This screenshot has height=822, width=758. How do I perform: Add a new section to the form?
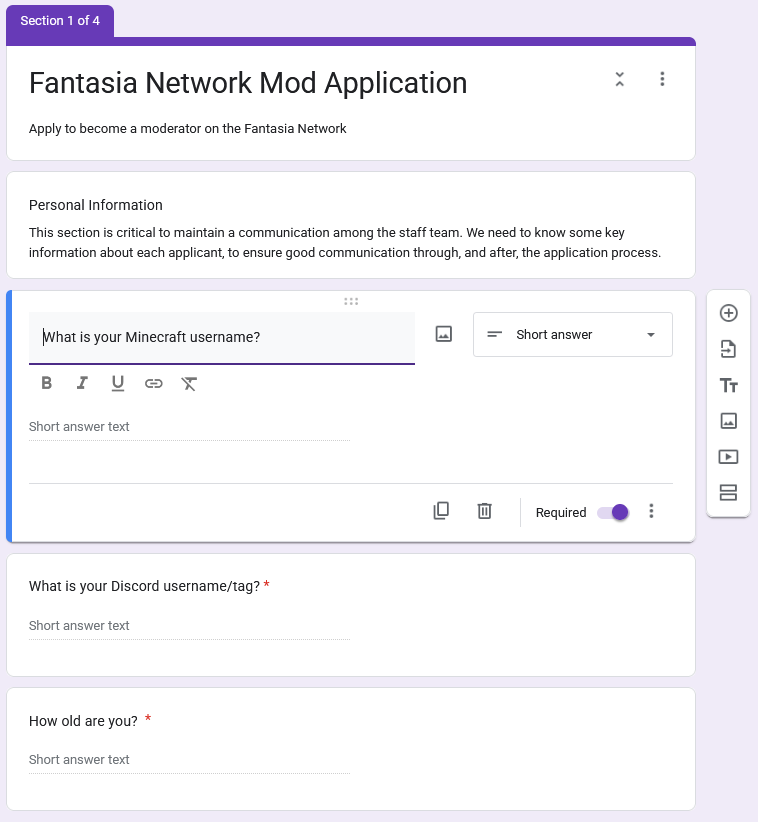[728, 492]
